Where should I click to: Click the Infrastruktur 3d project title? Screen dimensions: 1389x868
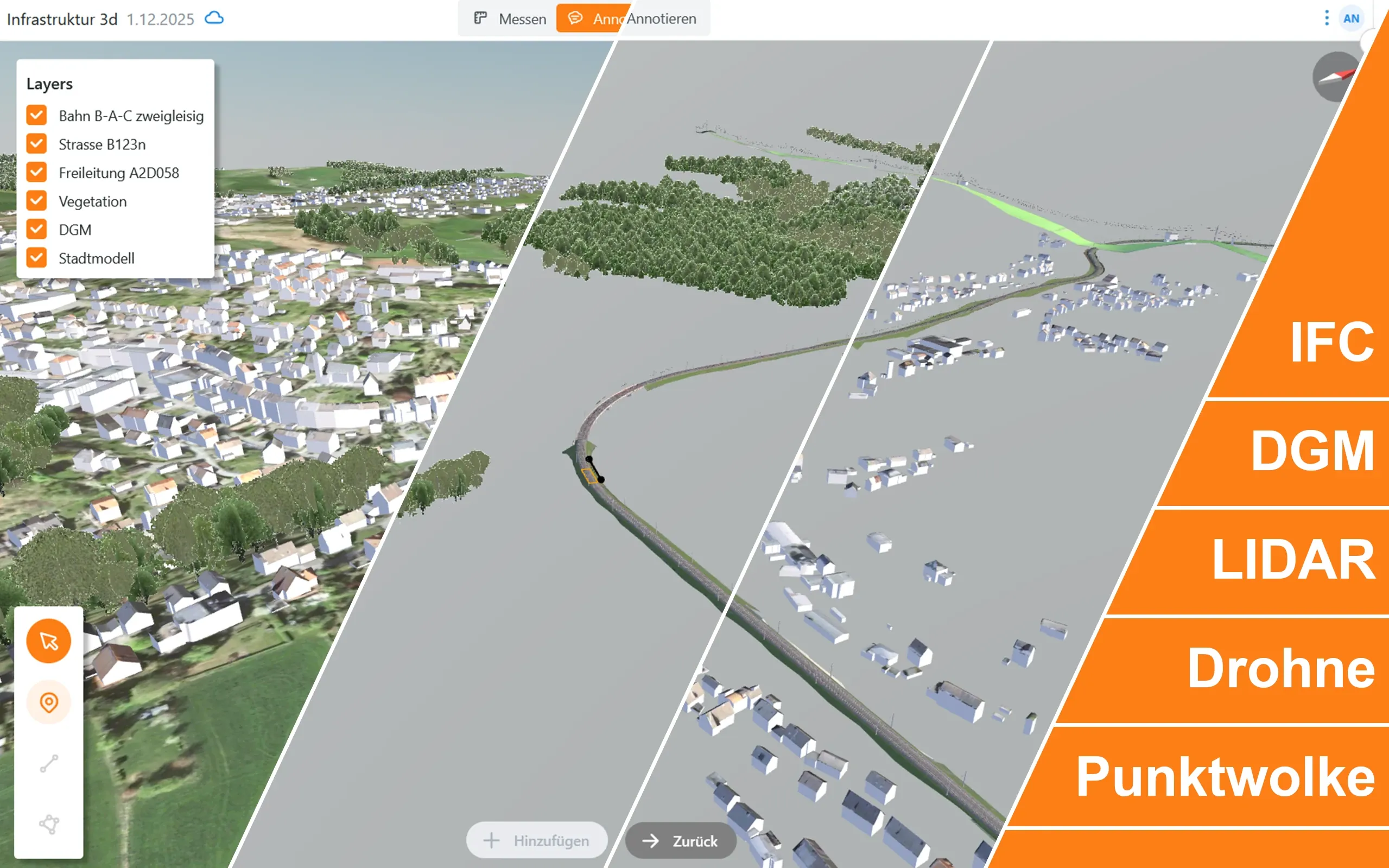point(62,19)
